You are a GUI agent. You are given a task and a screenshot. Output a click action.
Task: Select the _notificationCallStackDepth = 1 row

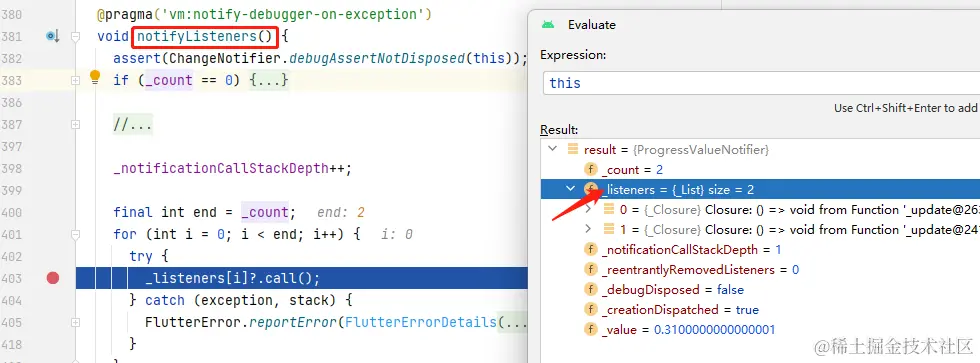(760, 249)
